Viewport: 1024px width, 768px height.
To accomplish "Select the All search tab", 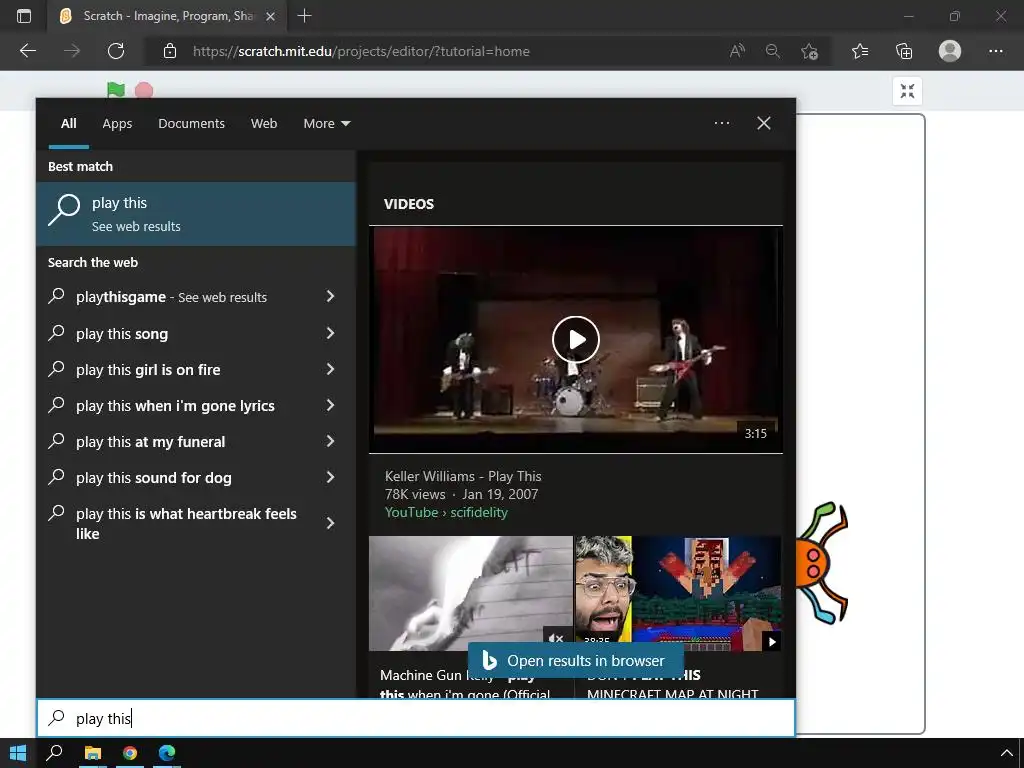I will [x=69, y=123].
